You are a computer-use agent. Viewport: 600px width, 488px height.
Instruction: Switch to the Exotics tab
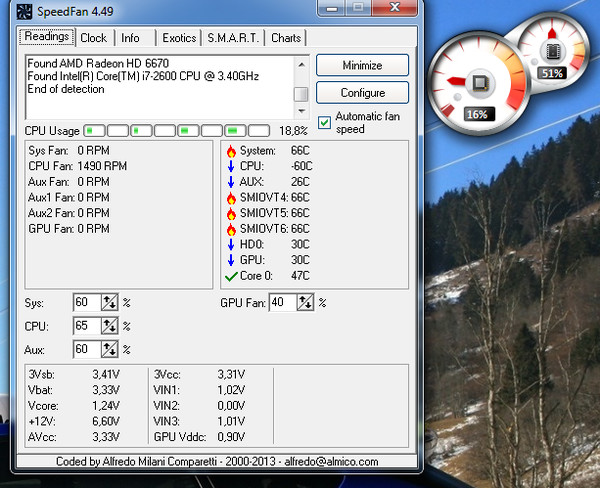(x=179, y=38)
